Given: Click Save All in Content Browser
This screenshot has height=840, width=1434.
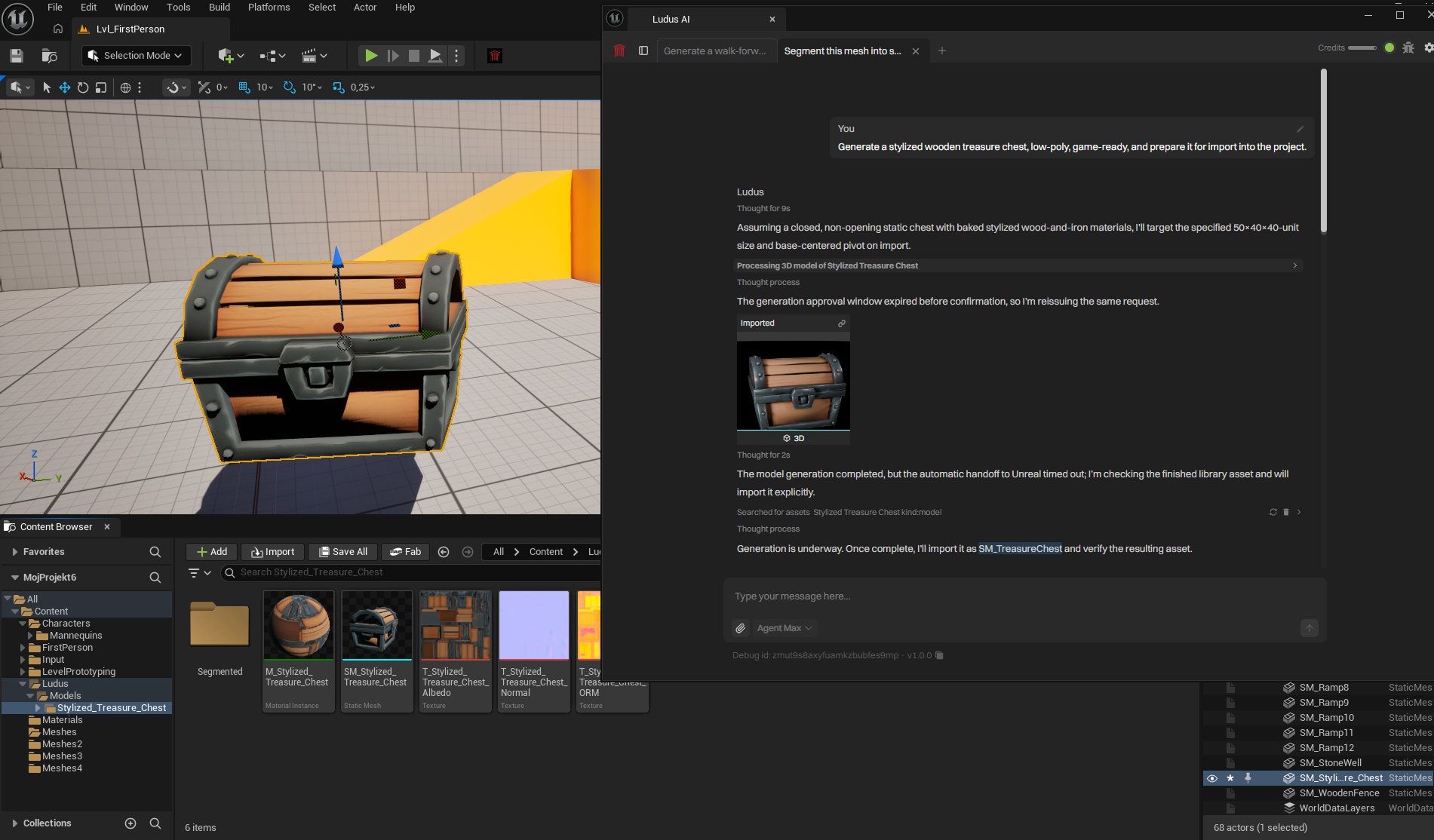Looking at the screenshot, I should [343, 552].
